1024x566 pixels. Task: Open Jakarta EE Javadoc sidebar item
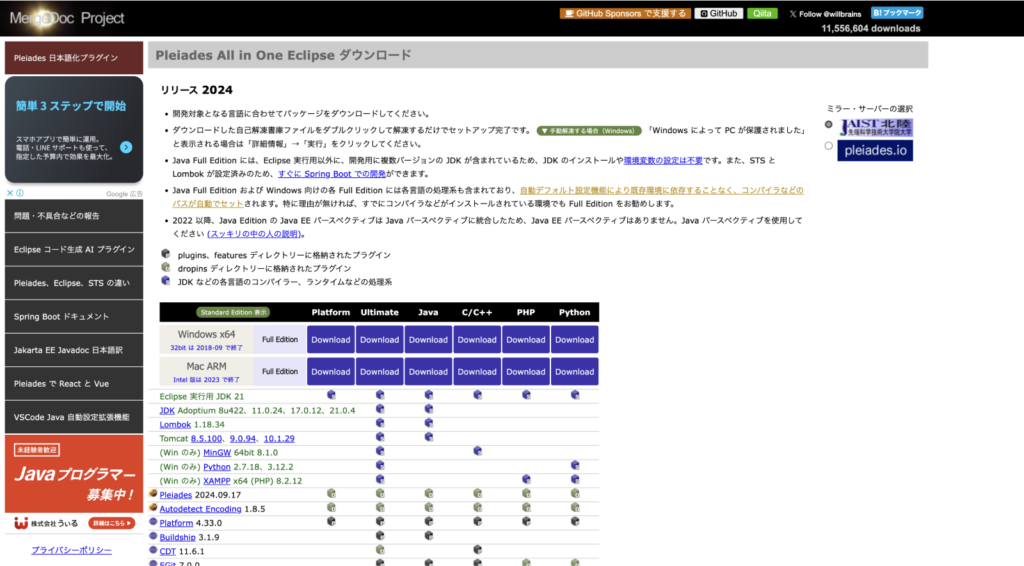(x=73, y=350)
